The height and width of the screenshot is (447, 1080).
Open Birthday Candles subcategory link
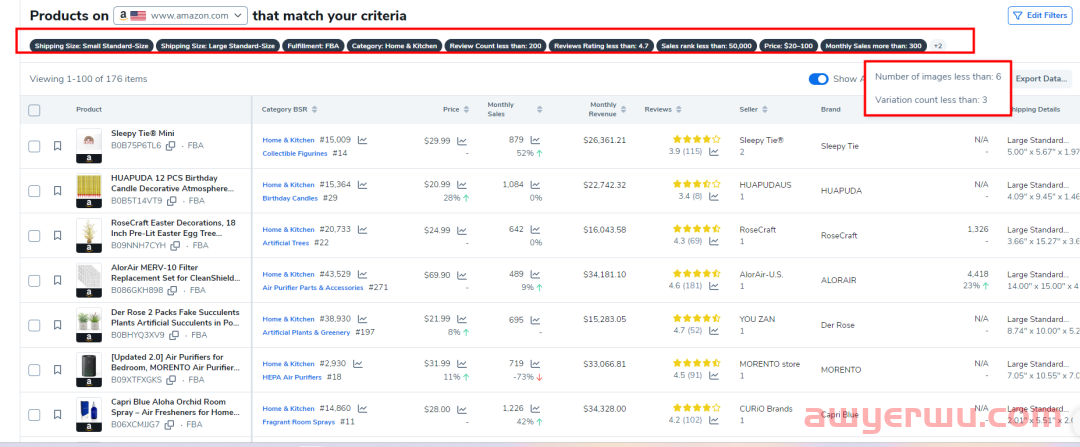point(290,198)
